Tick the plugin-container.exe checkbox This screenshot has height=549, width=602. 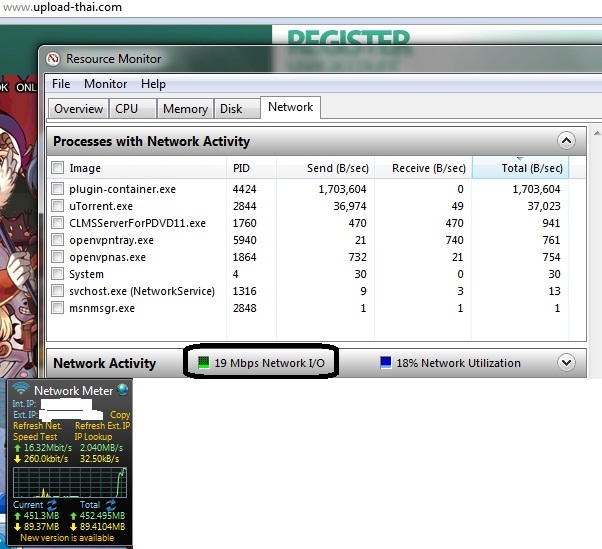pos(58,188)
